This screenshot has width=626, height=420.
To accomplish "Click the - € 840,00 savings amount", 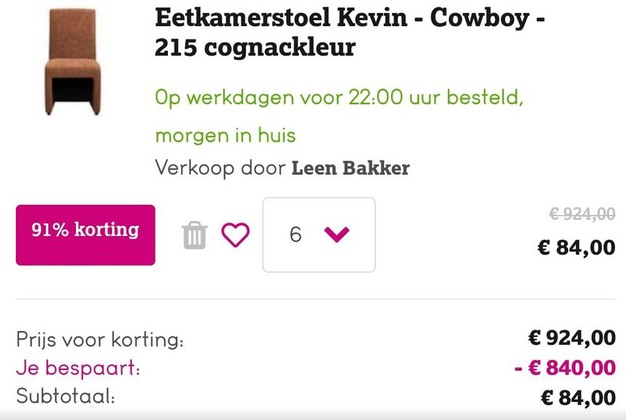I will coord(565,368).
